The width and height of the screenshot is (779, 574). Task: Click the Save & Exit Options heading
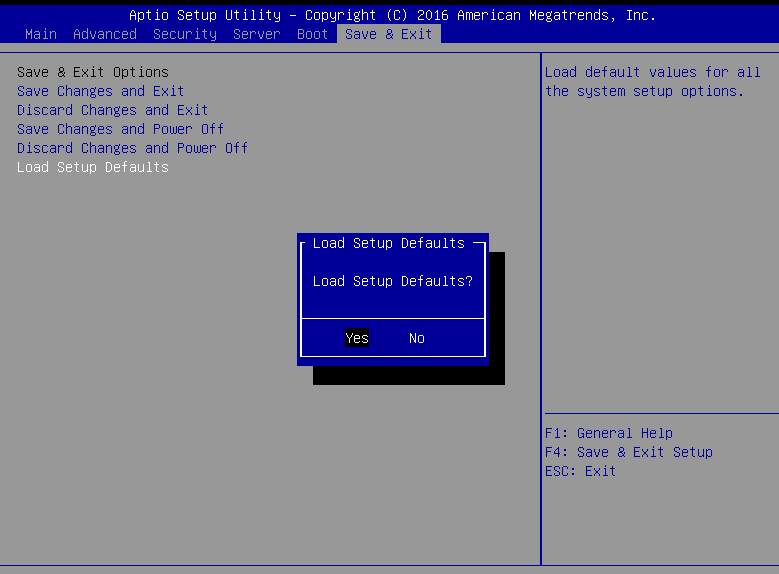tap(92, 73)
